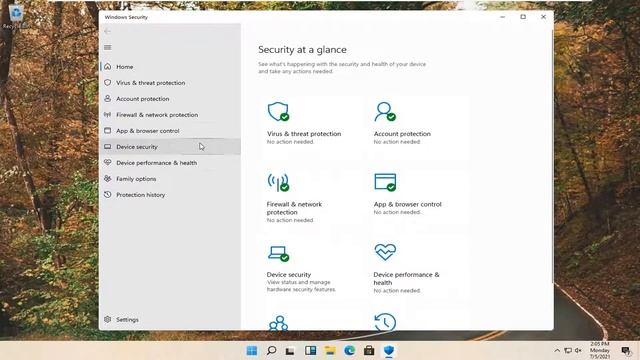
Task: Open Family options sidebar label
Action: point(136,179)
